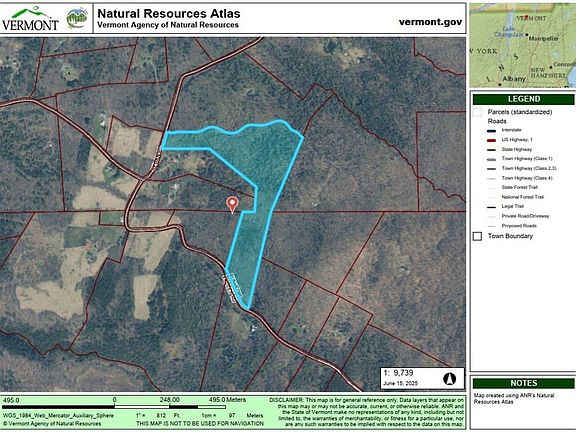Click the LEGEND panel header
Screen dimensions: 576x432
pyautogui.click(x=523, y=99)
